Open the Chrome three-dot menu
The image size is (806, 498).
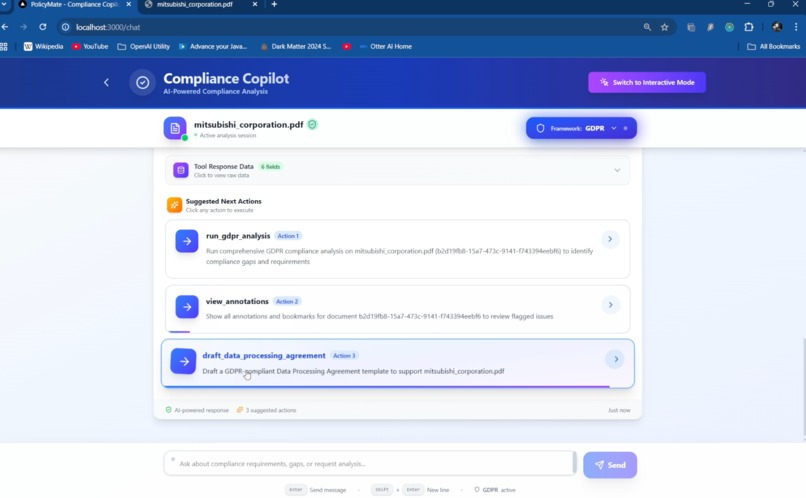(796, 27)
